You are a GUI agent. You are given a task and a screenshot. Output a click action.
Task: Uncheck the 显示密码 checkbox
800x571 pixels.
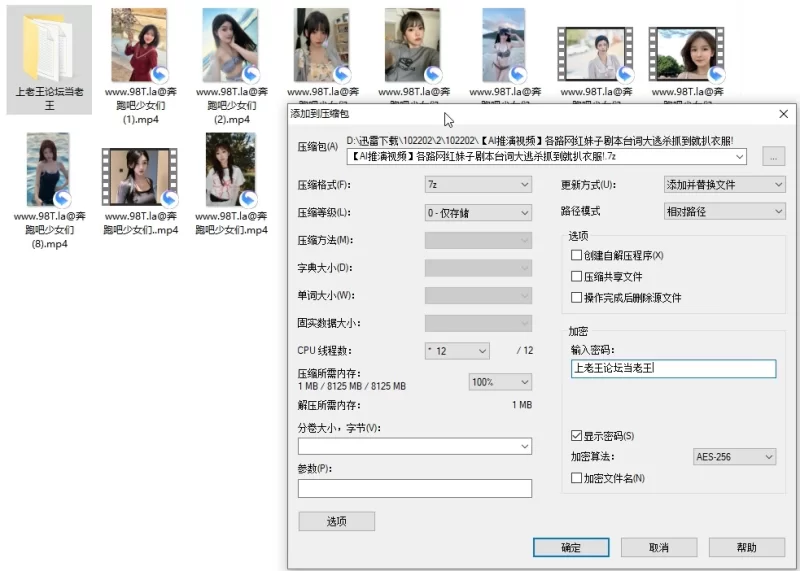point(576,436)
